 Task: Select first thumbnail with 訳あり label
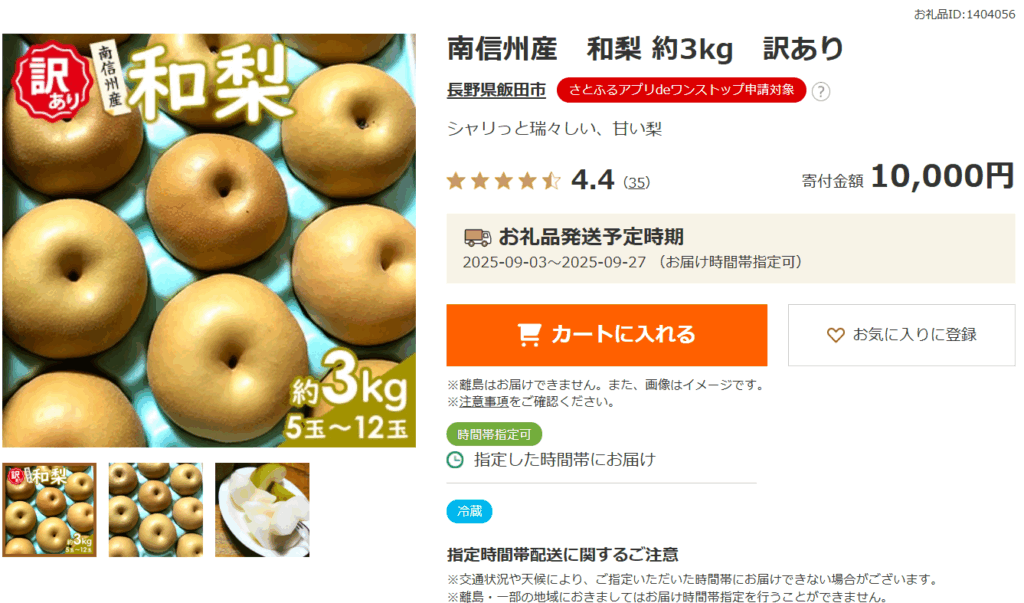(50, 510)
